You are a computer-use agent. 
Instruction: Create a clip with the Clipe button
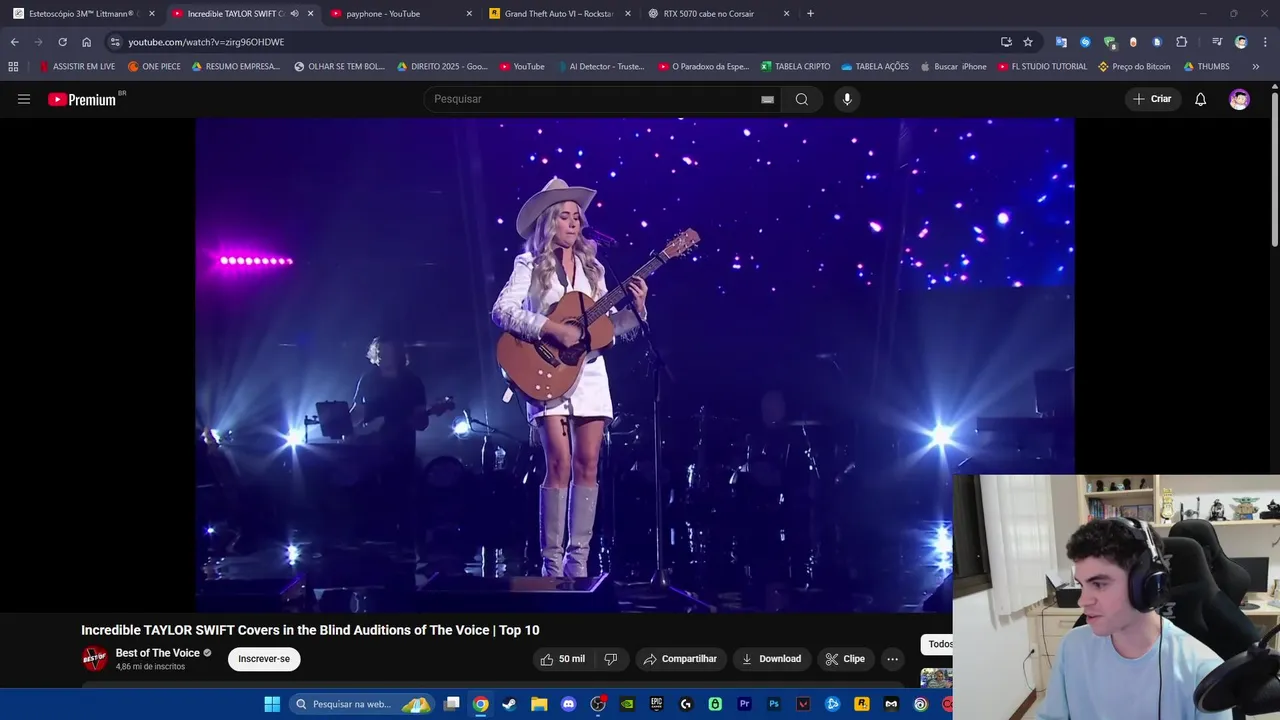click(845, 659)
